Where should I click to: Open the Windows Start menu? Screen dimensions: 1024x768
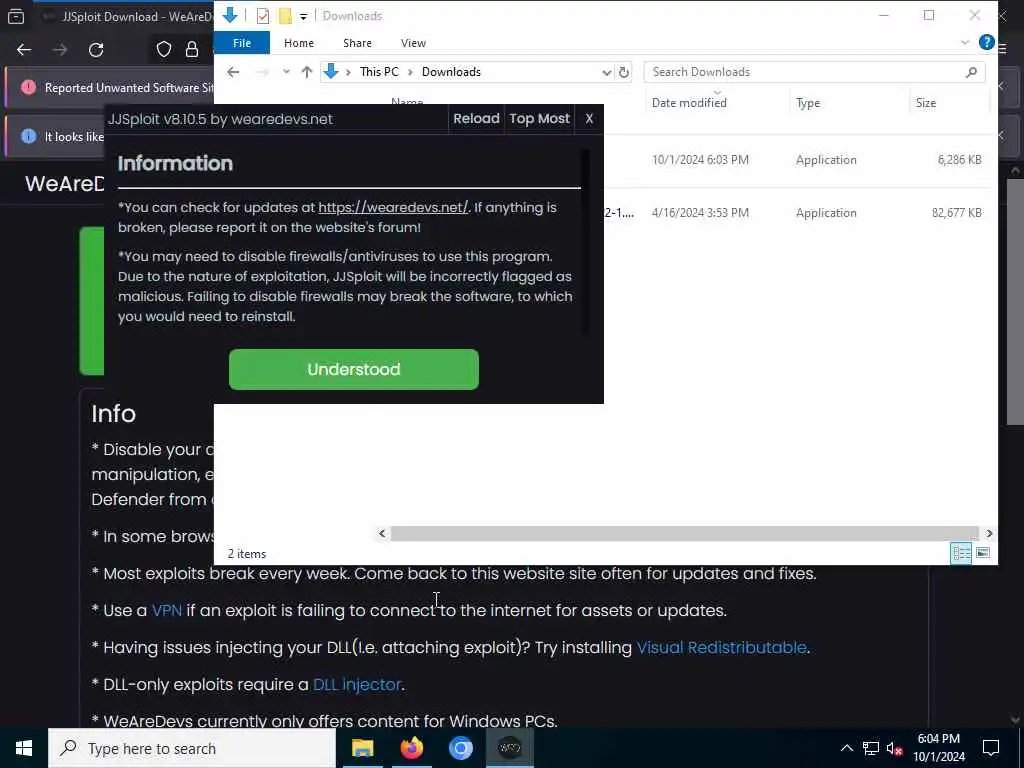coord(24,748)
